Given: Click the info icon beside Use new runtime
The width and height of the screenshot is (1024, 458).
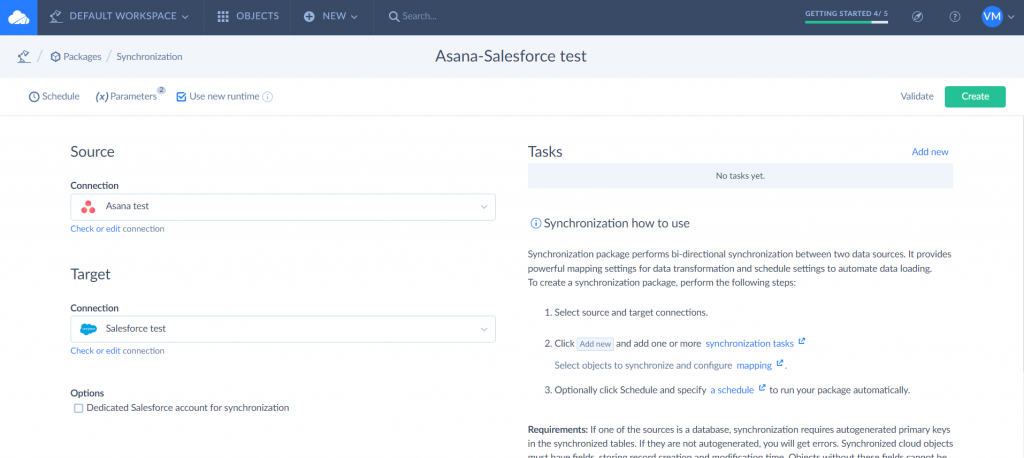Looking at the screenshot, I should 268,97.
